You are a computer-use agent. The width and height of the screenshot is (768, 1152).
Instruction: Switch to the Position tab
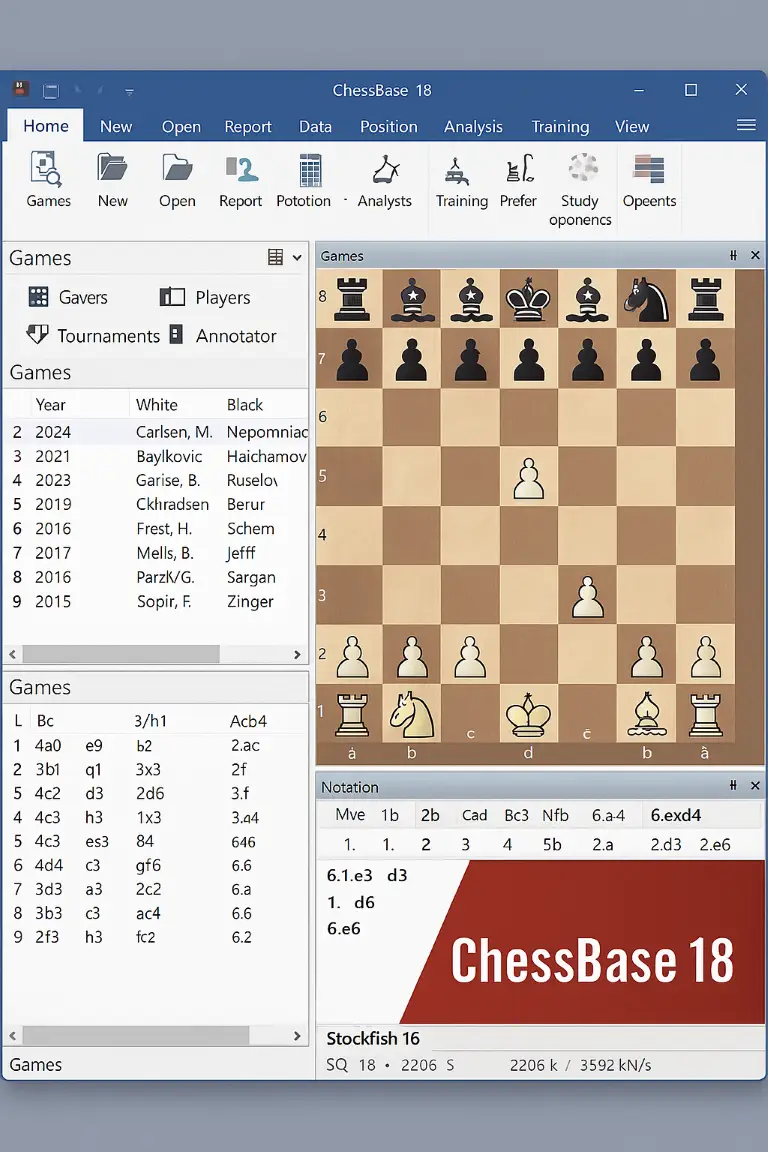coord(389,126)
